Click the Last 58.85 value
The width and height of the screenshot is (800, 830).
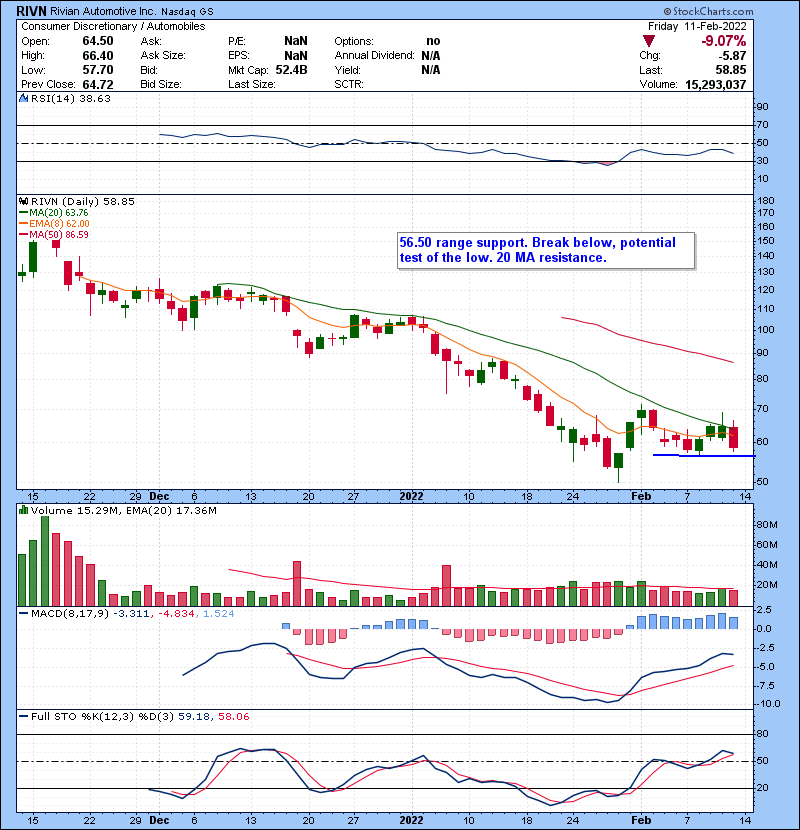(731, 70)
